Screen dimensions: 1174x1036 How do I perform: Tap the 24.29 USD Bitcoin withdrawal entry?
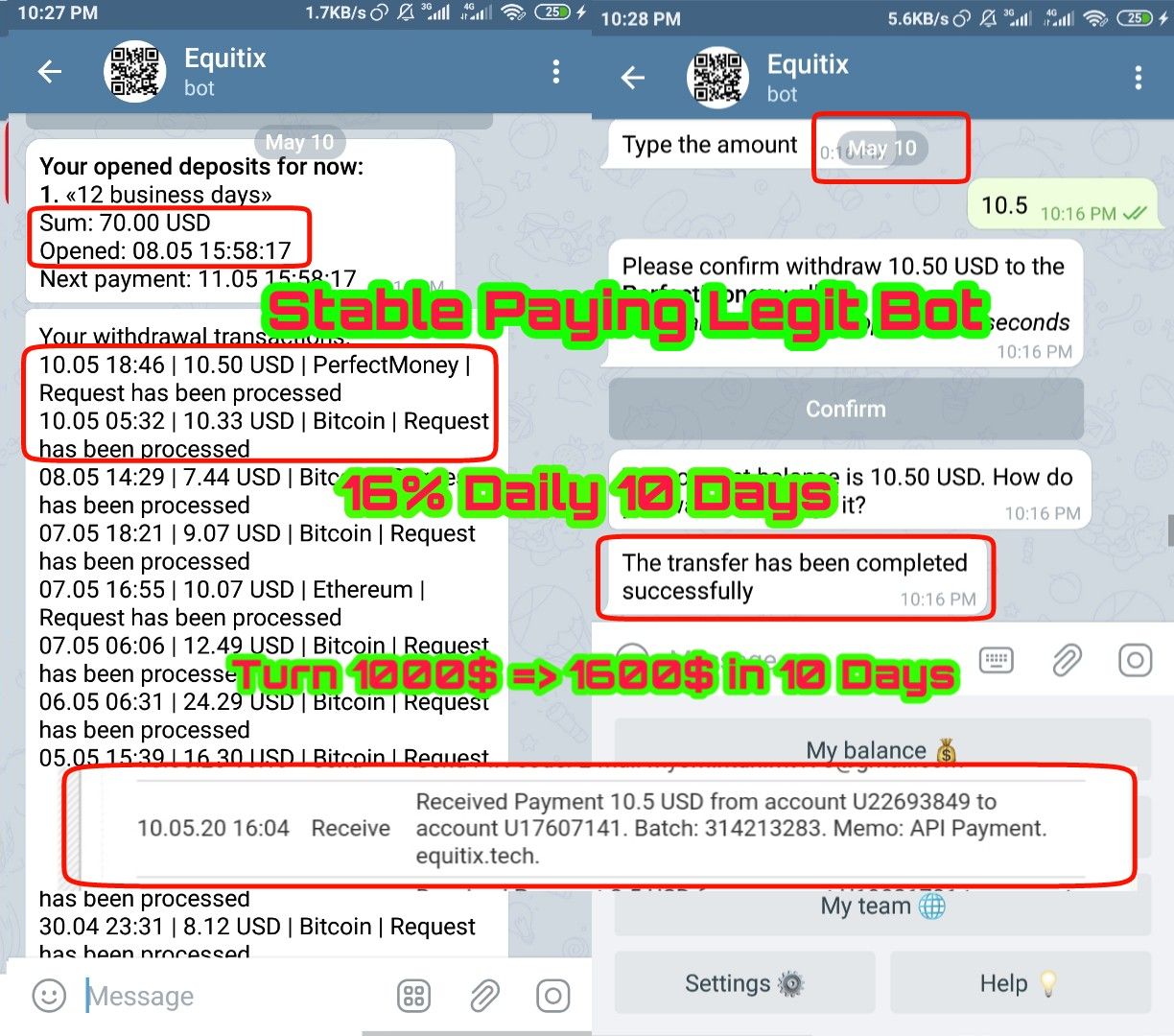(x=264, y=716)
